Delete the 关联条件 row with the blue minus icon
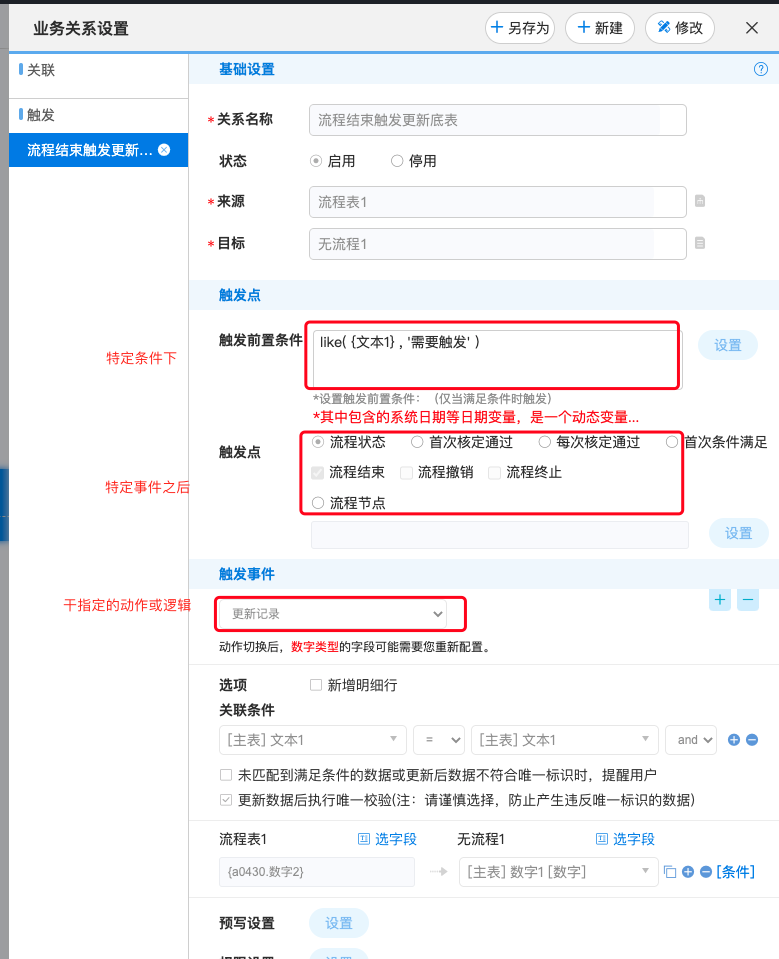779x959 pixels. click(x=752, y=740)
